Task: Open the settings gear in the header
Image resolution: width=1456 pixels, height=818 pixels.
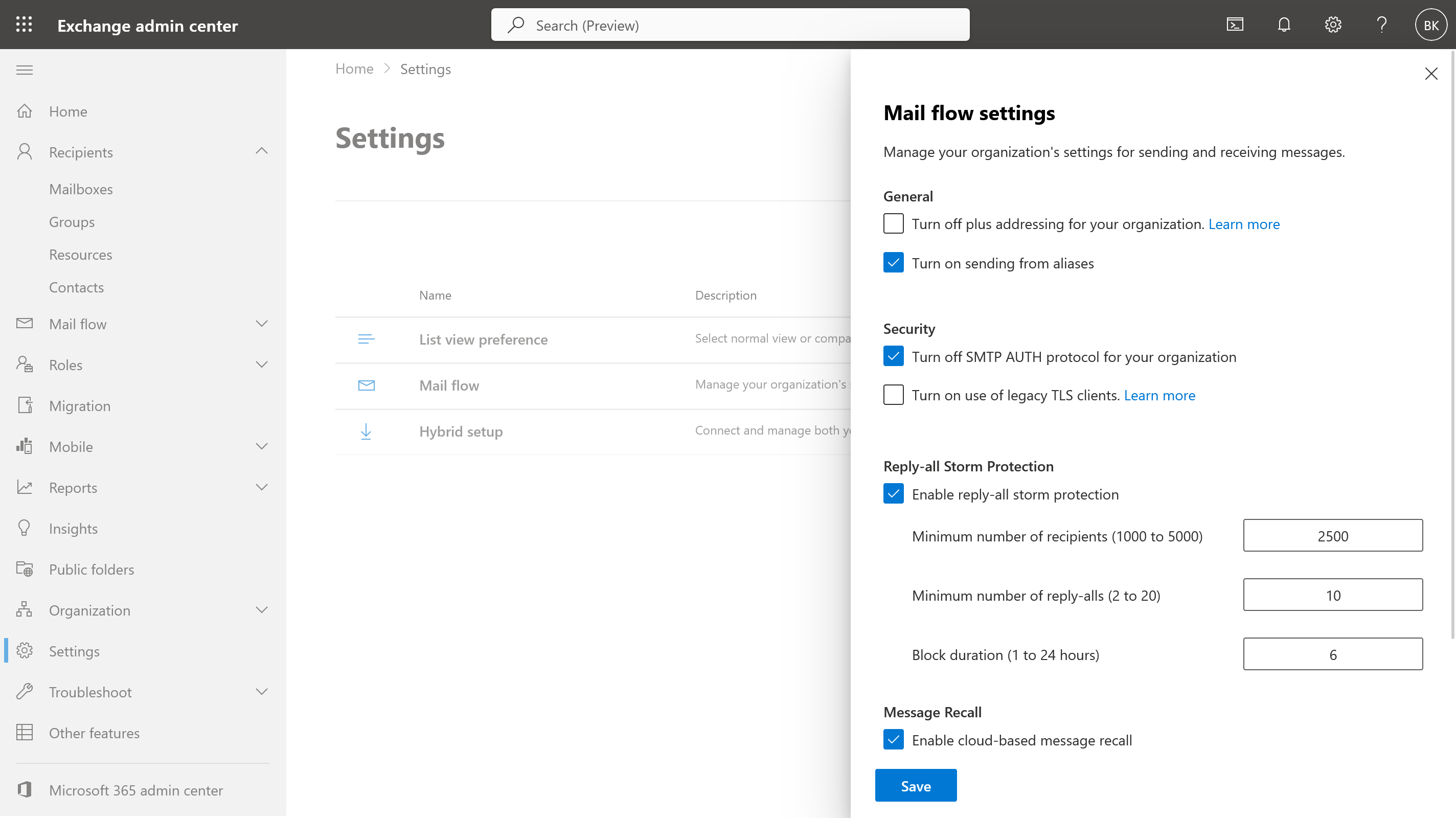Action: [1333, 25]
